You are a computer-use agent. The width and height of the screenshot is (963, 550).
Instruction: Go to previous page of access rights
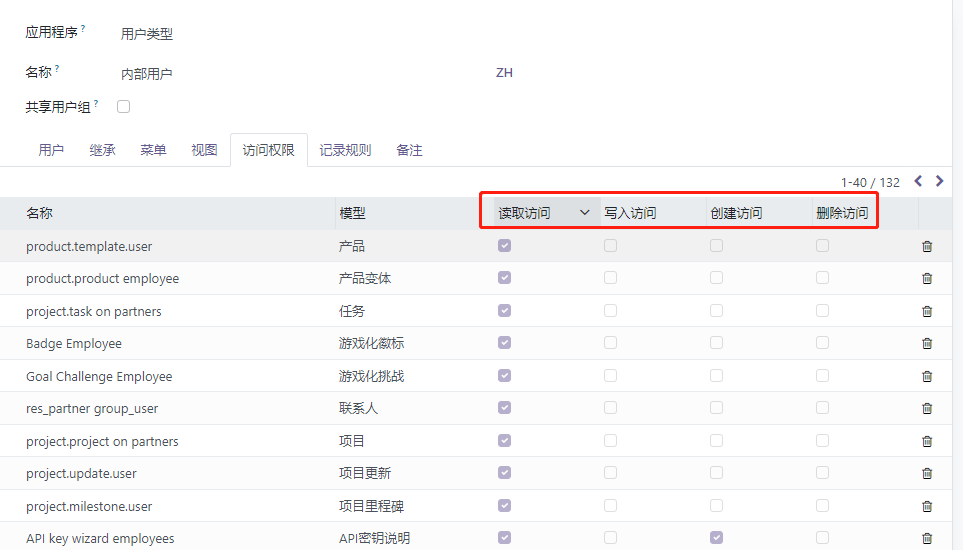coord(918,181)
